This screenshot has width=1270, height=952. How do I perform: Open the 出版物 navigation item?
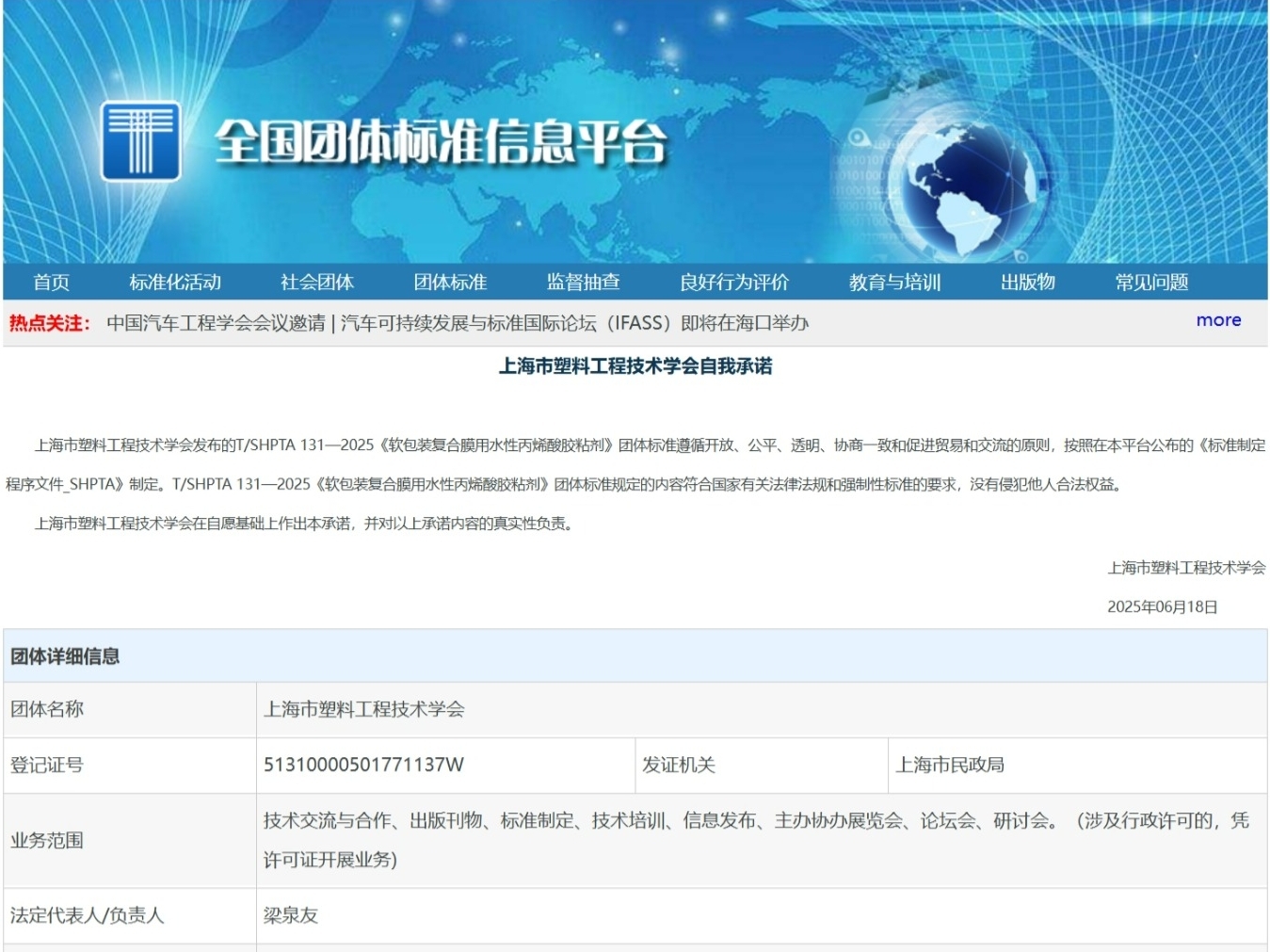click(1028, 282)
